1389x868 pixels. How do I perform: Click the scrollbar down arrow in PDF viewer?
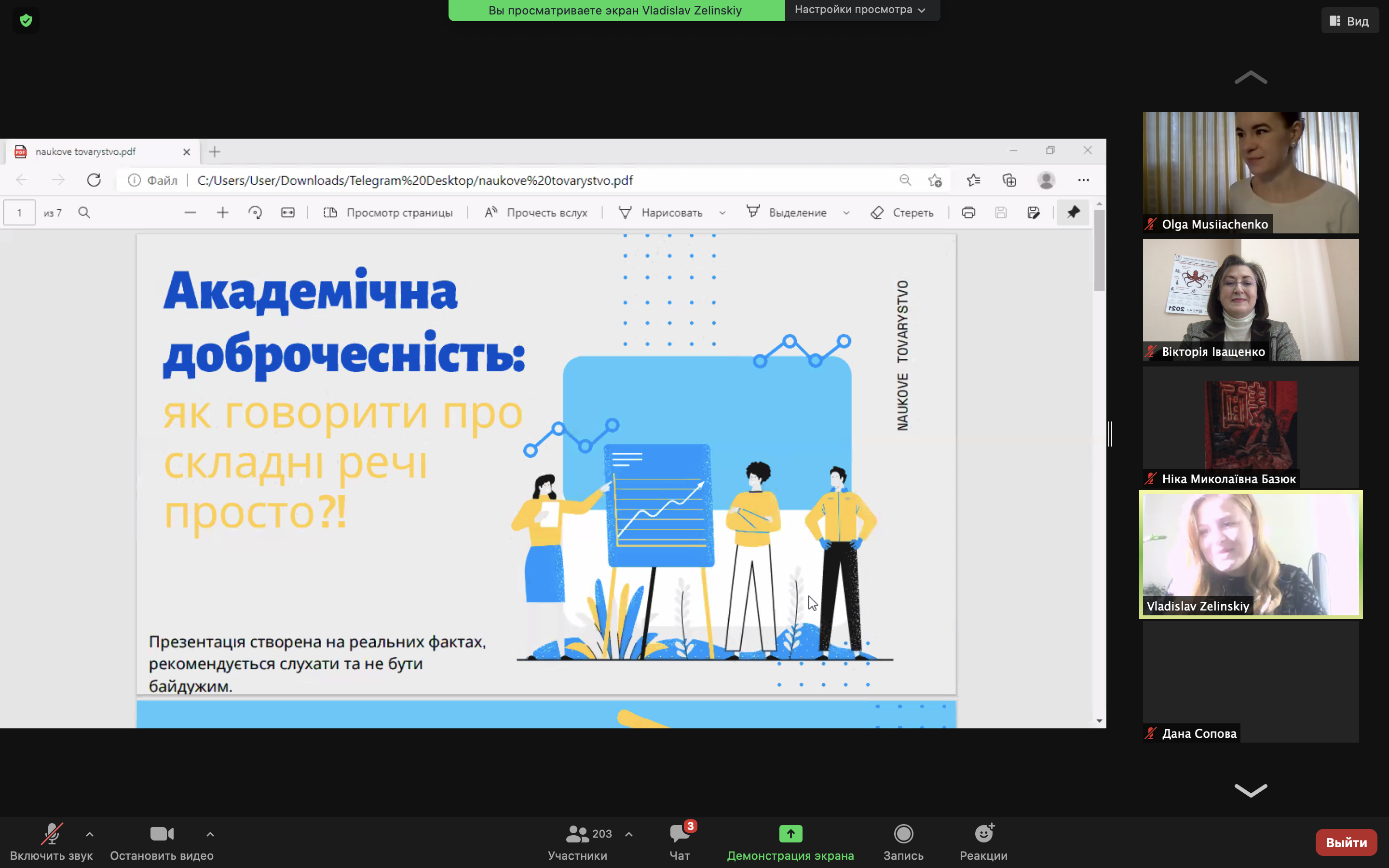click(x=1099, y=721)
